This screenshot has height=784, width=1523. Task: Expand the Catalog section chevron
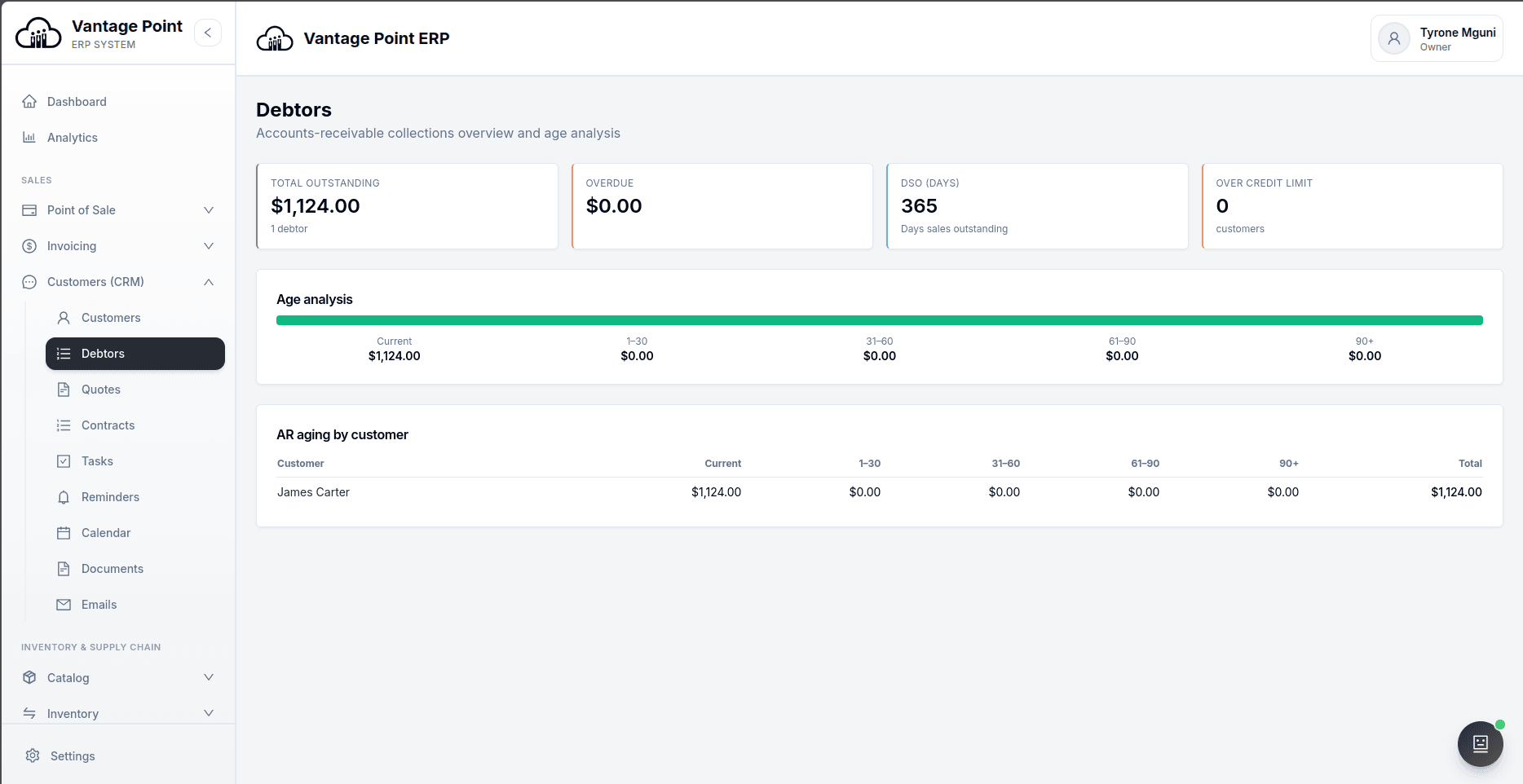point(209,677)
